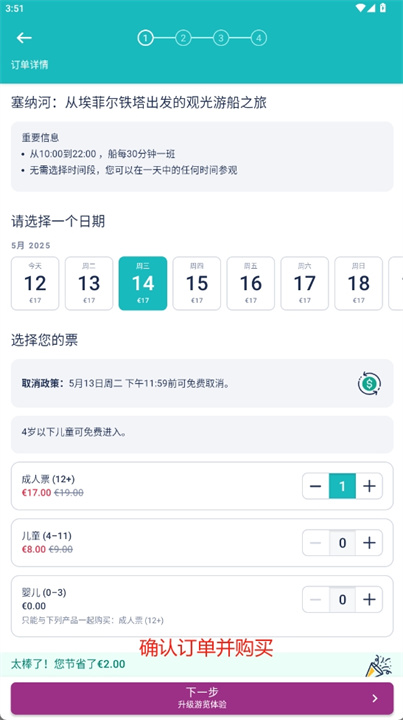
Task: Tap the chevron arrow on next button
Action: point(375,698)
